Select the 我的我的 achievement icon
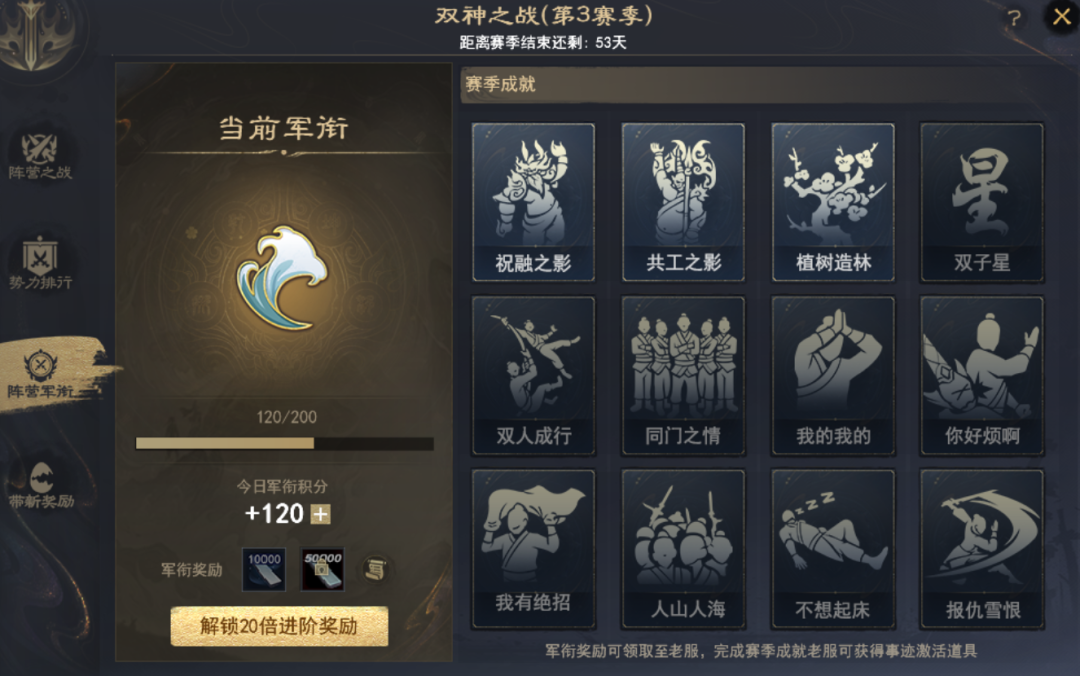This screenshot has height=676, width=1080. coord(833,376)
